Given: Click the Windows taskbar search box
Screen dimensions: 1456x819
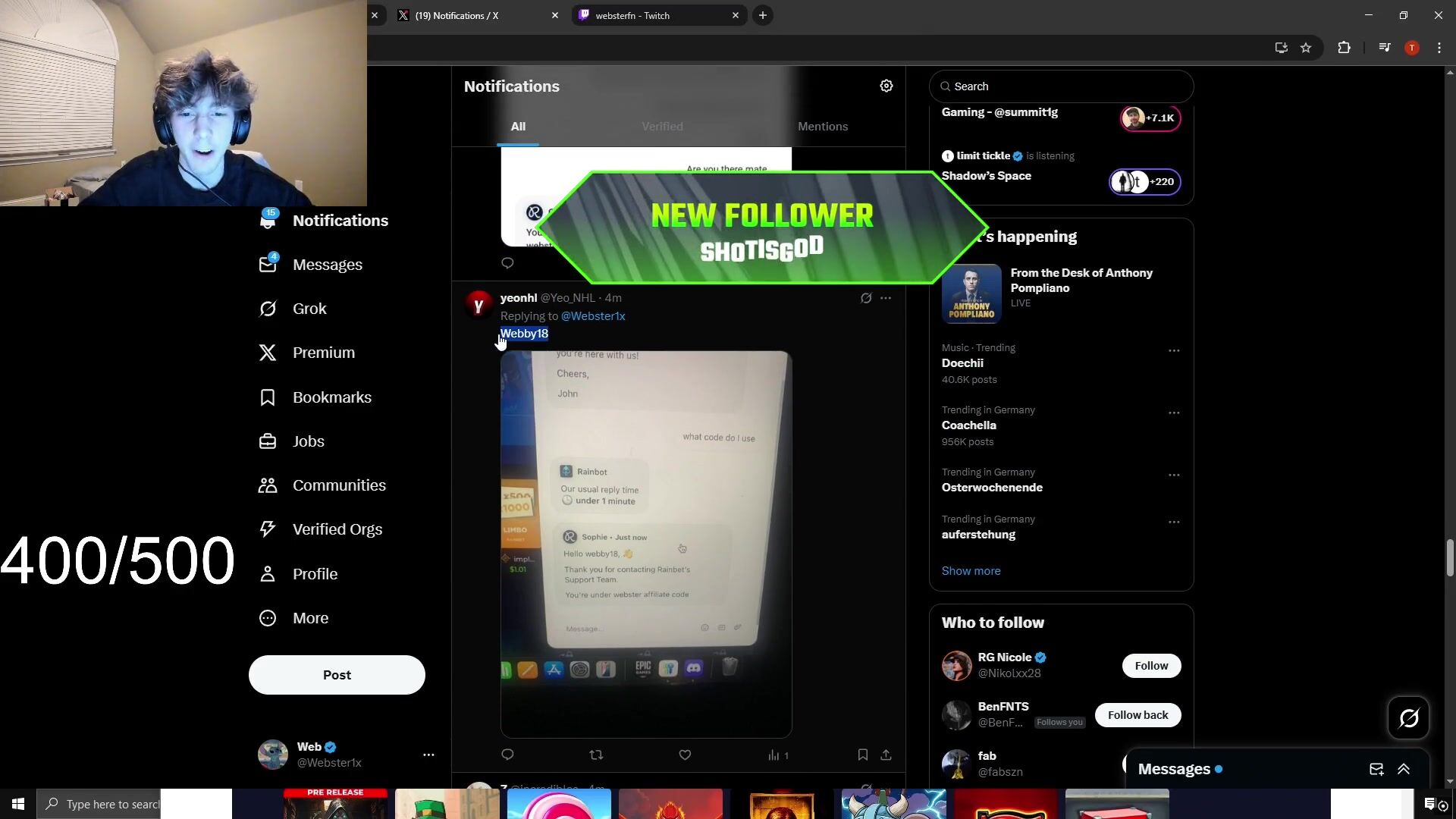Looking at the screenshot, I should tap(99, 804).
